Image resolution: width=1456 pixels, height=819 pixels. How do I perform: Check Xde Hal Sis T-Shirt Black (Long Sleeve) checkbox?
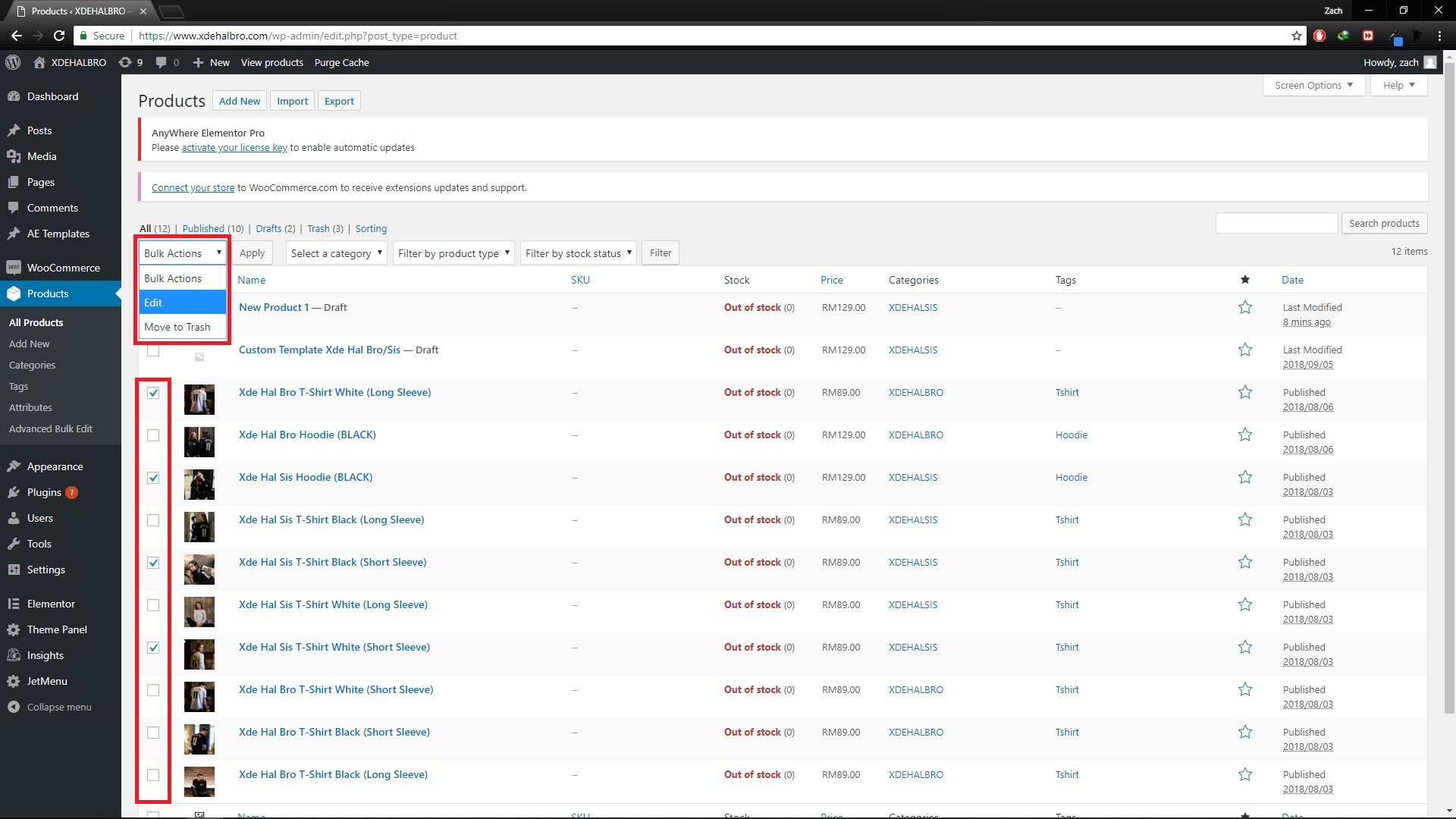(x=153, y=520)
